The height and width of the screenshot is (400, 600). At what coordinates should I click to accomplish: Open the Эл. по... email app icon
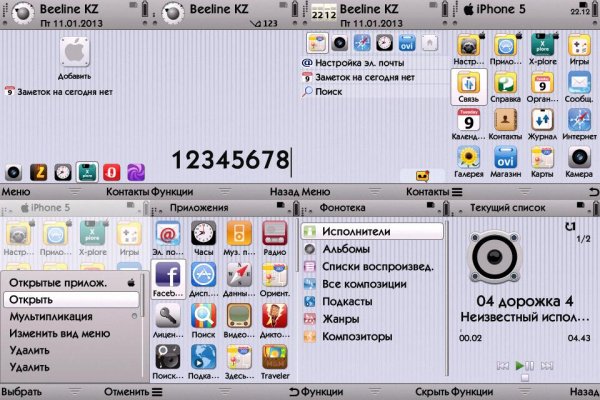[168, 233]
